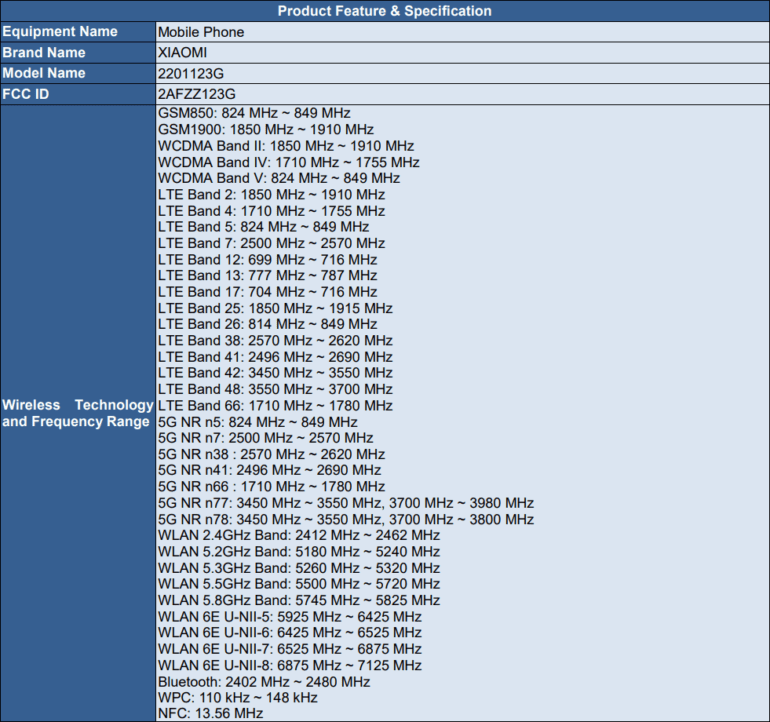Select the '5G NR n77' frequency line
This screenshot has width=770, height=722.
[x=346, y=503]
